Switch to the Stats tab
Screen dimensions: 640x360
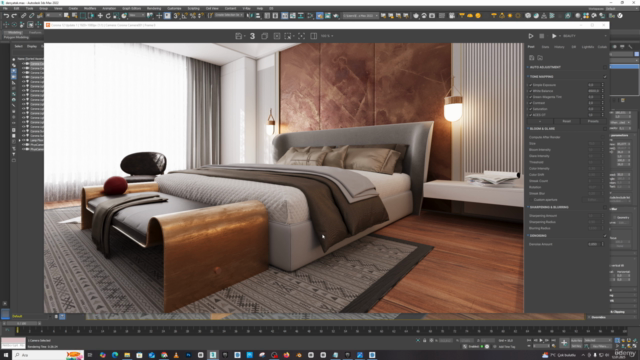pos(545,47)
